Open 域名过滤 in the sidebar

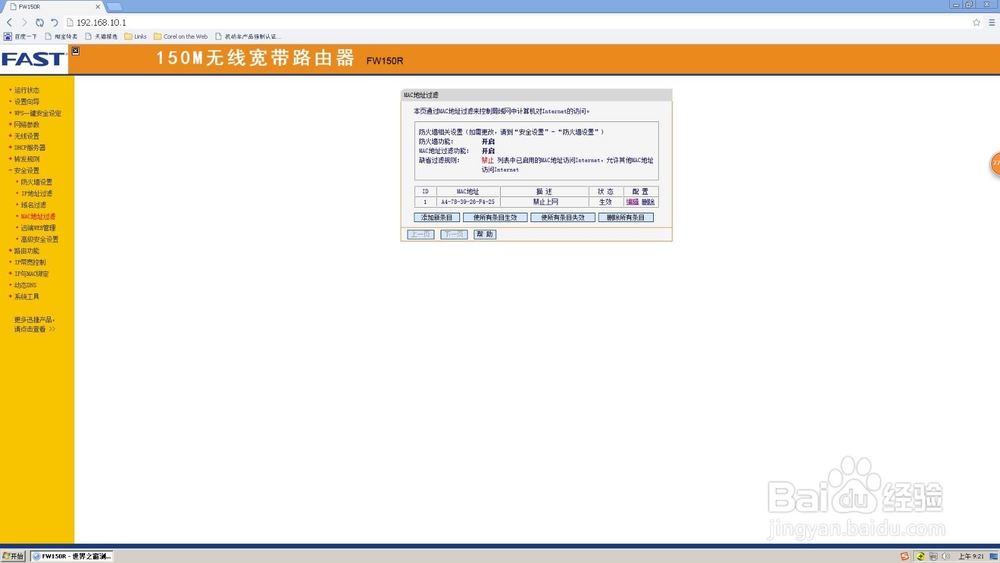pyautogui.click(x=33, y=205)
